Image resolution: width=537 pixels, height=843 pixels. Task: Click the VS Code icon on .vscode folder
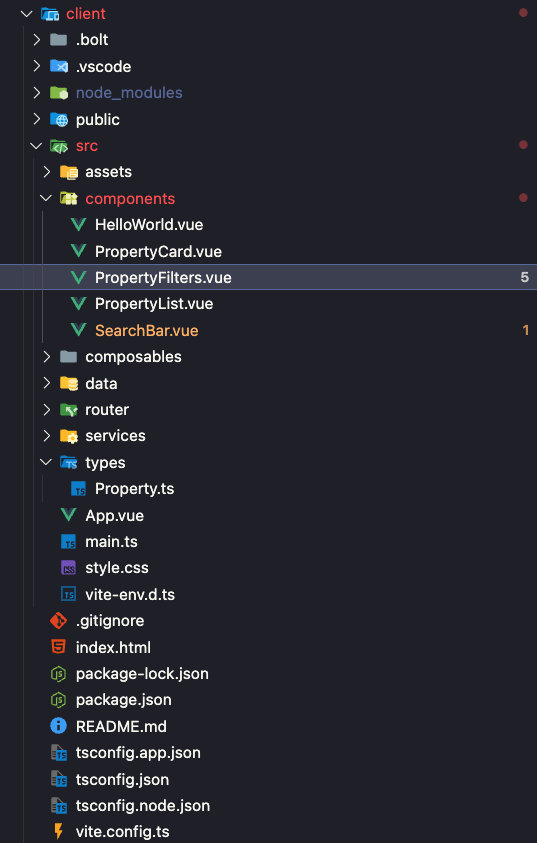59,66
